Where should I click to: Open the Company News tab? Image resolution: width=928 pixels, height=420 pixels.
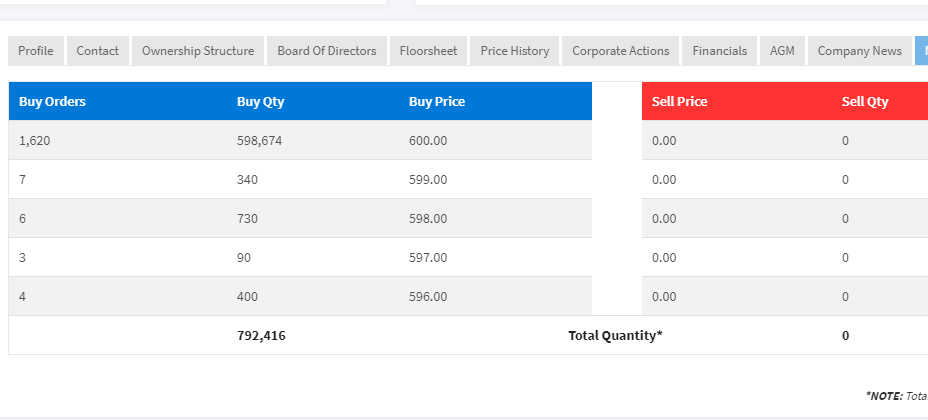859,51
